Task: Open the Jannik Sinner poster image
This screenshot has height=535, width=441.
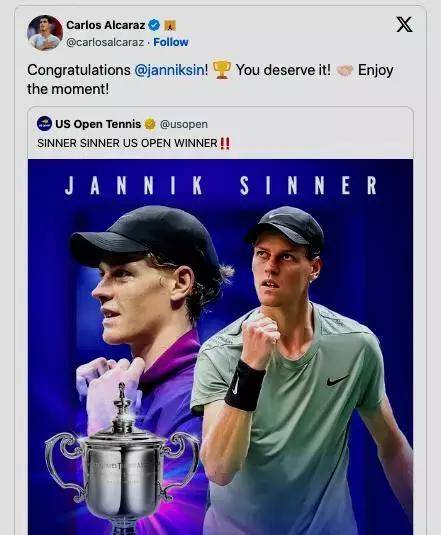Action: (x=220, y=347)
